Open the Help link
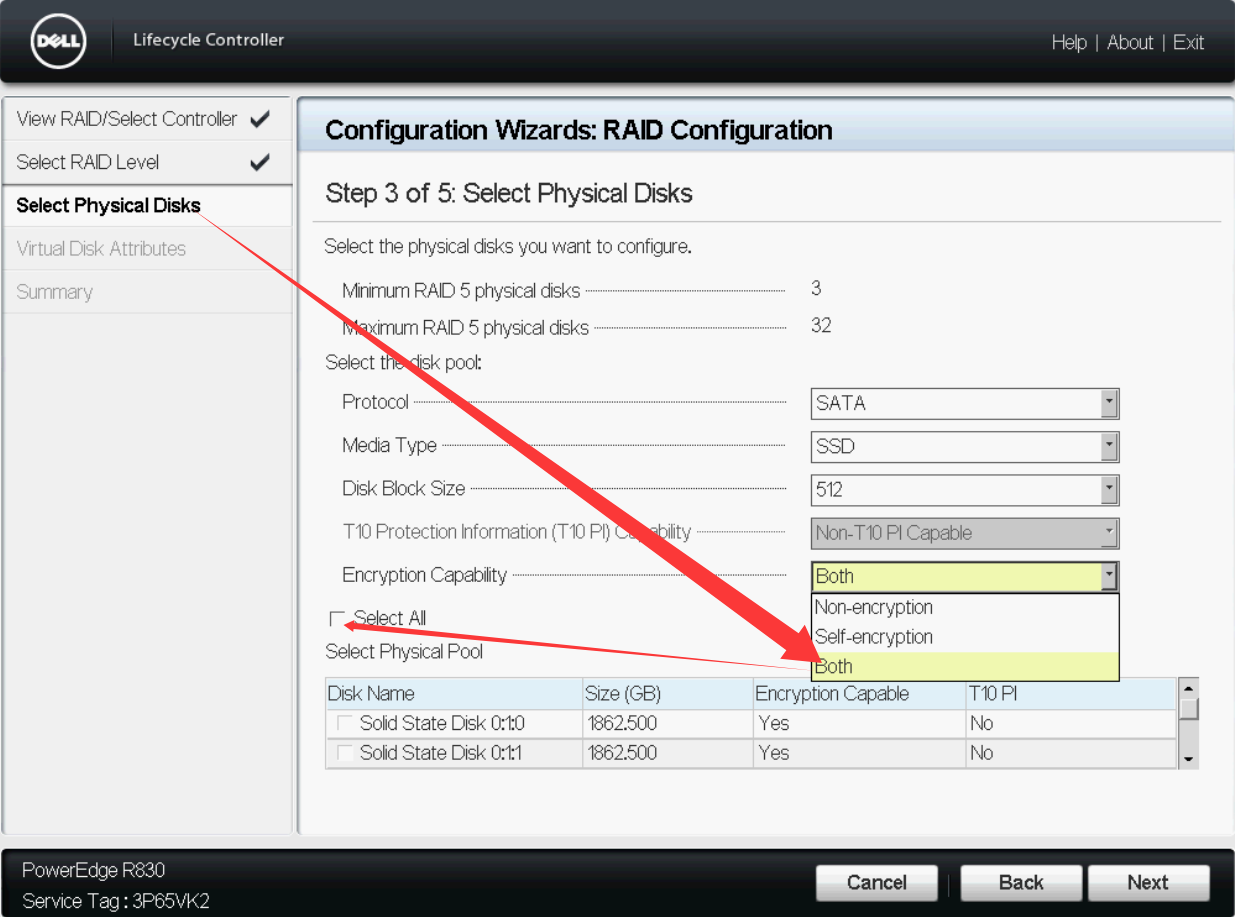Viewport: 1235px width, 917px height. pos(1068,43)
